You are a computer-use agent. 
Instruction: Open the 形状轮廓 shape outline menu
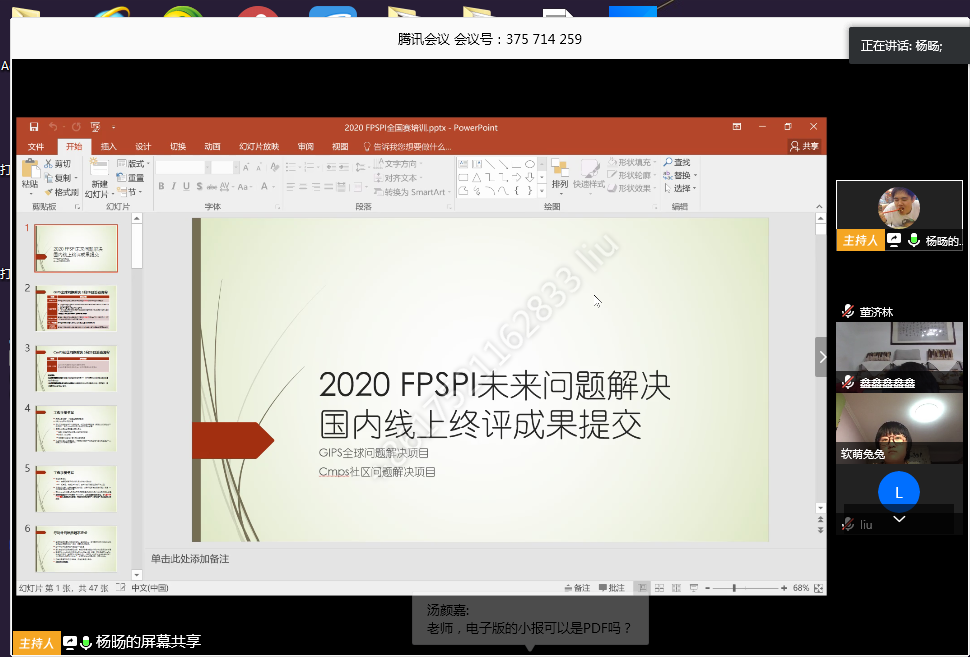click(x=632, y=175)
